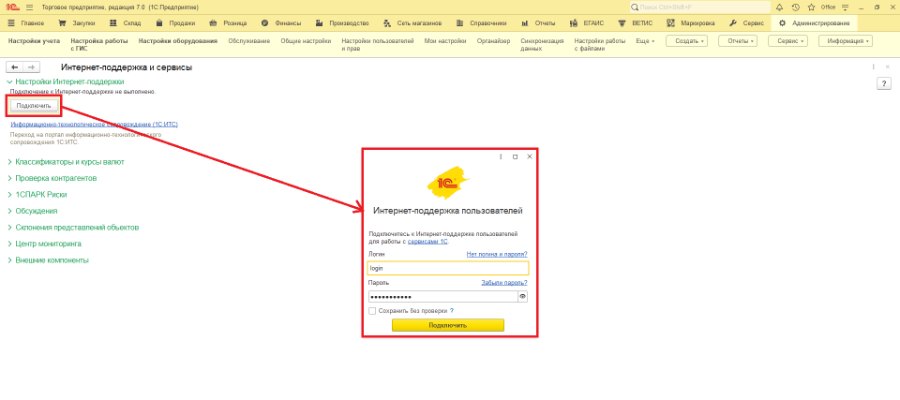
Task: Click question mark next to Сохранить без проверки
Action: [x=451, y=310]
